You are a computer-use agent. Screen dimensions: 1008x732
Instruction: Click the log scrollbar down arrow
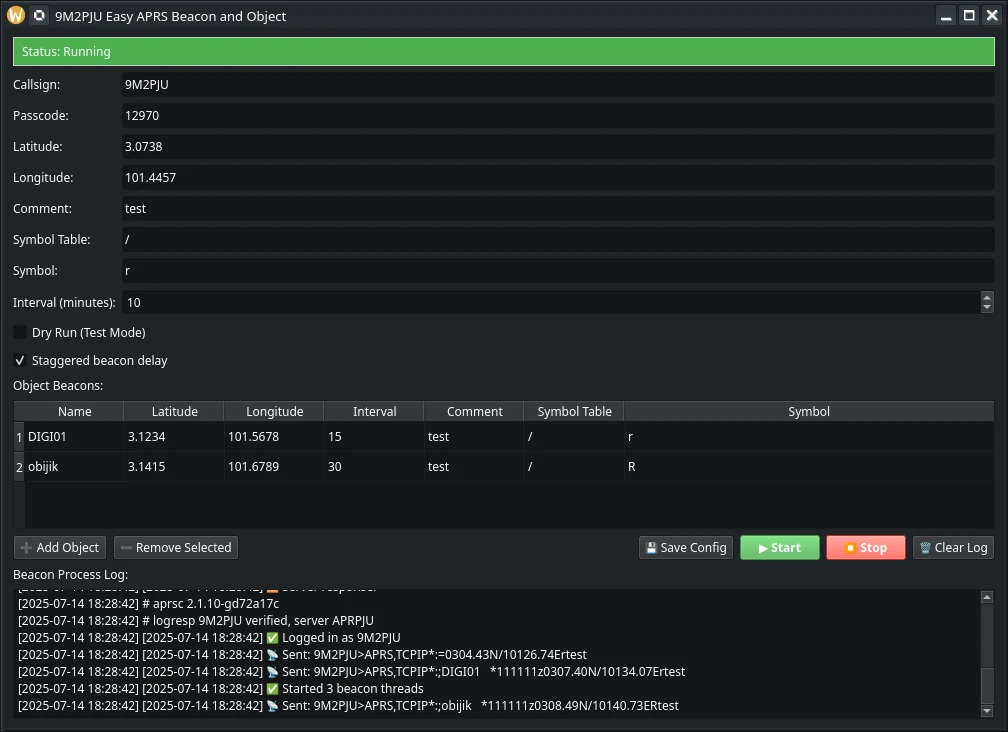pyautogui.click(x=987, y=711)
